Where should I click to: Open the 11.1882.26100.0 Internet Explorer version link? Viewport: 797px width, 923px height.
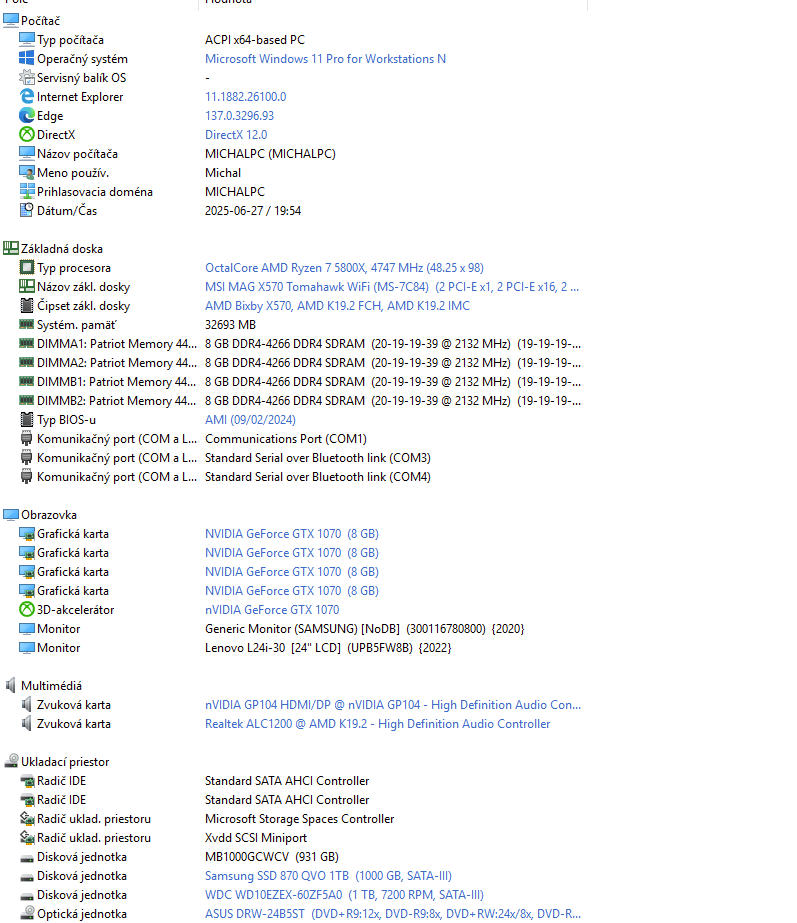point(245,97)
